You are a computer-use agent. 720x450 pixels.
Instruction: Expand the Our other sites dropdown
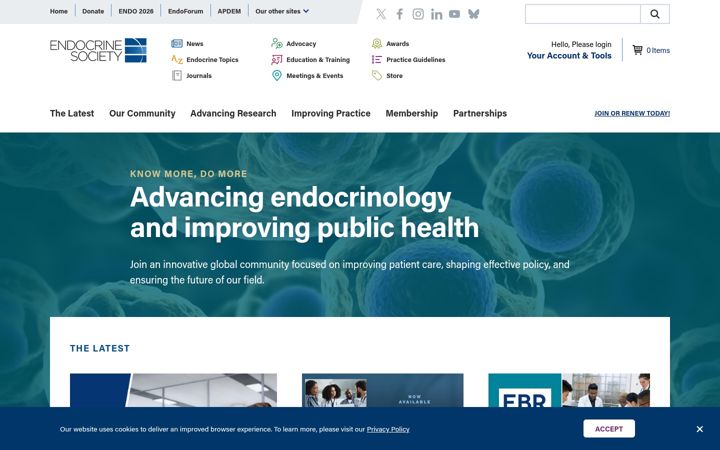282,11
